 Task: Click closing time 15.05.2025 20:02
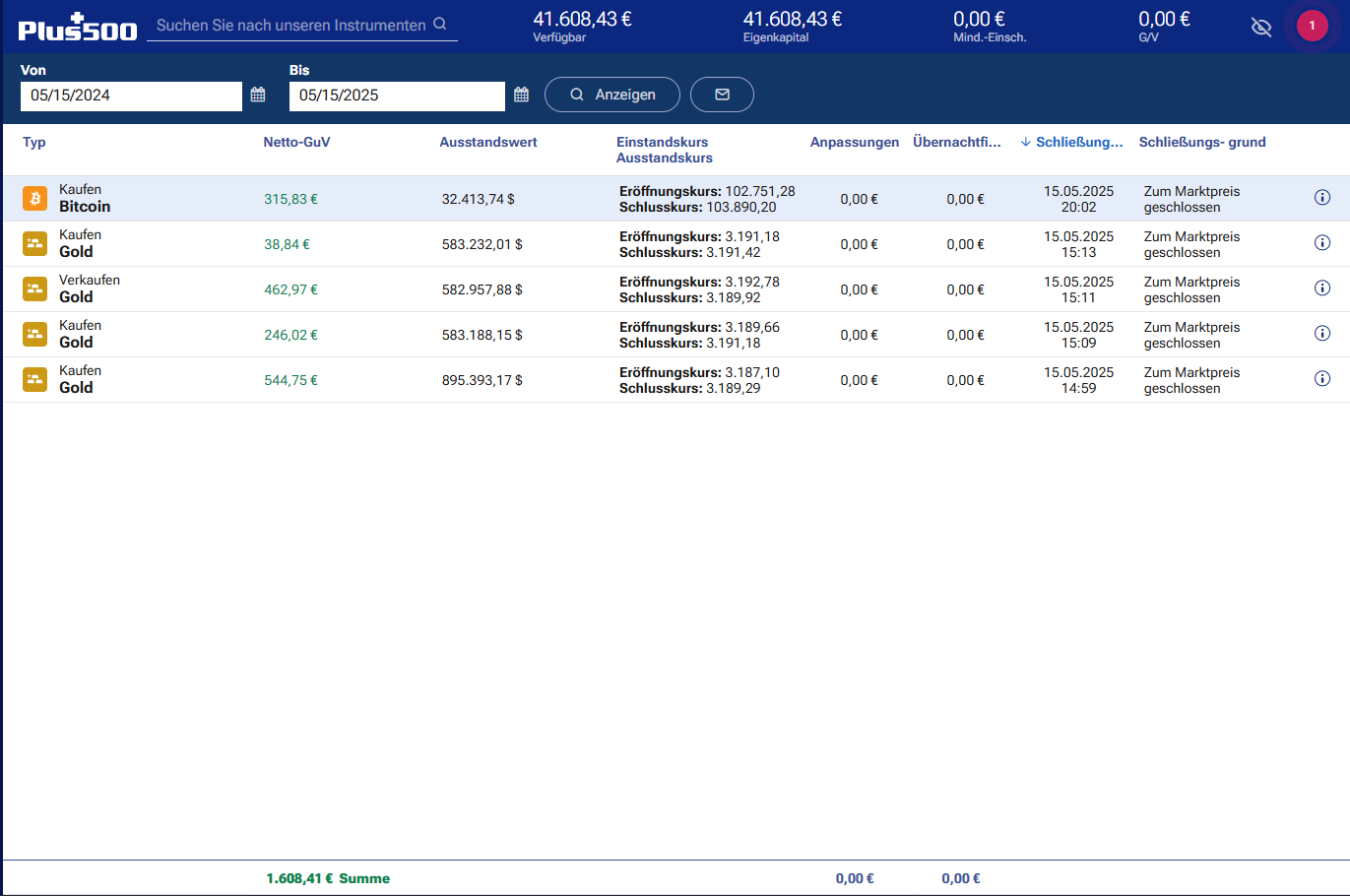pyautogui.click(x=1078, y=199)
